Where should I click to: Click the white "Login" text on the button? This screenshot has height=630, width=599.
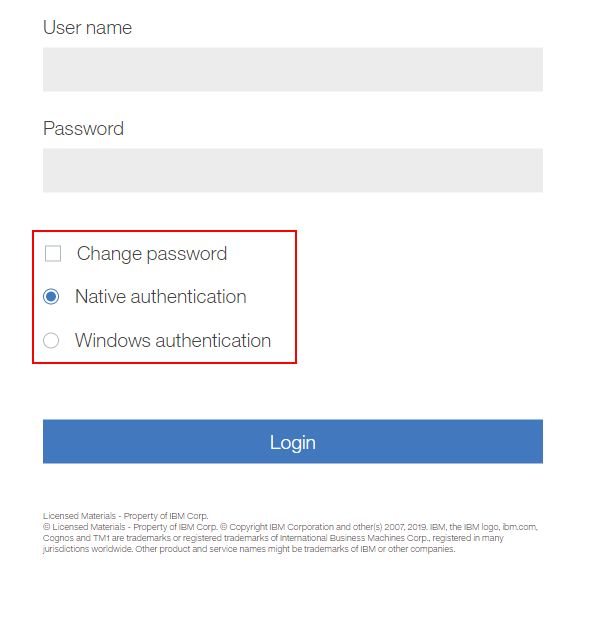click(x=292, y=442)
